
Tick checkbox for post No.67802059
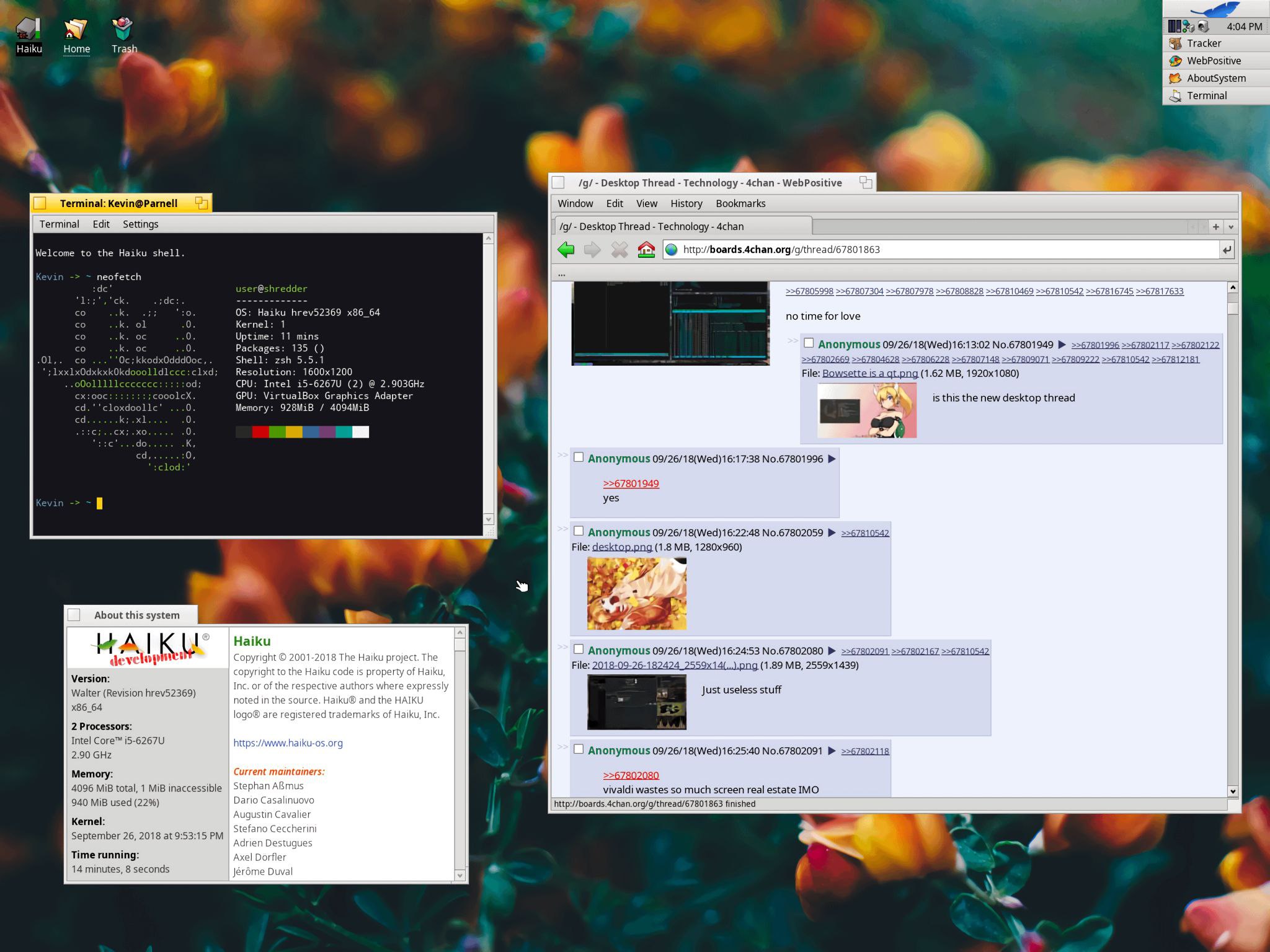(579, 531)
